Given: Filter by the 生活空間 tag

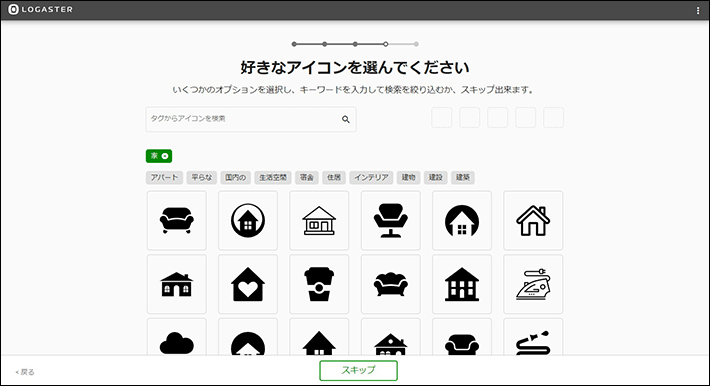Looking at the screenshot, I should tap(273, 177).
